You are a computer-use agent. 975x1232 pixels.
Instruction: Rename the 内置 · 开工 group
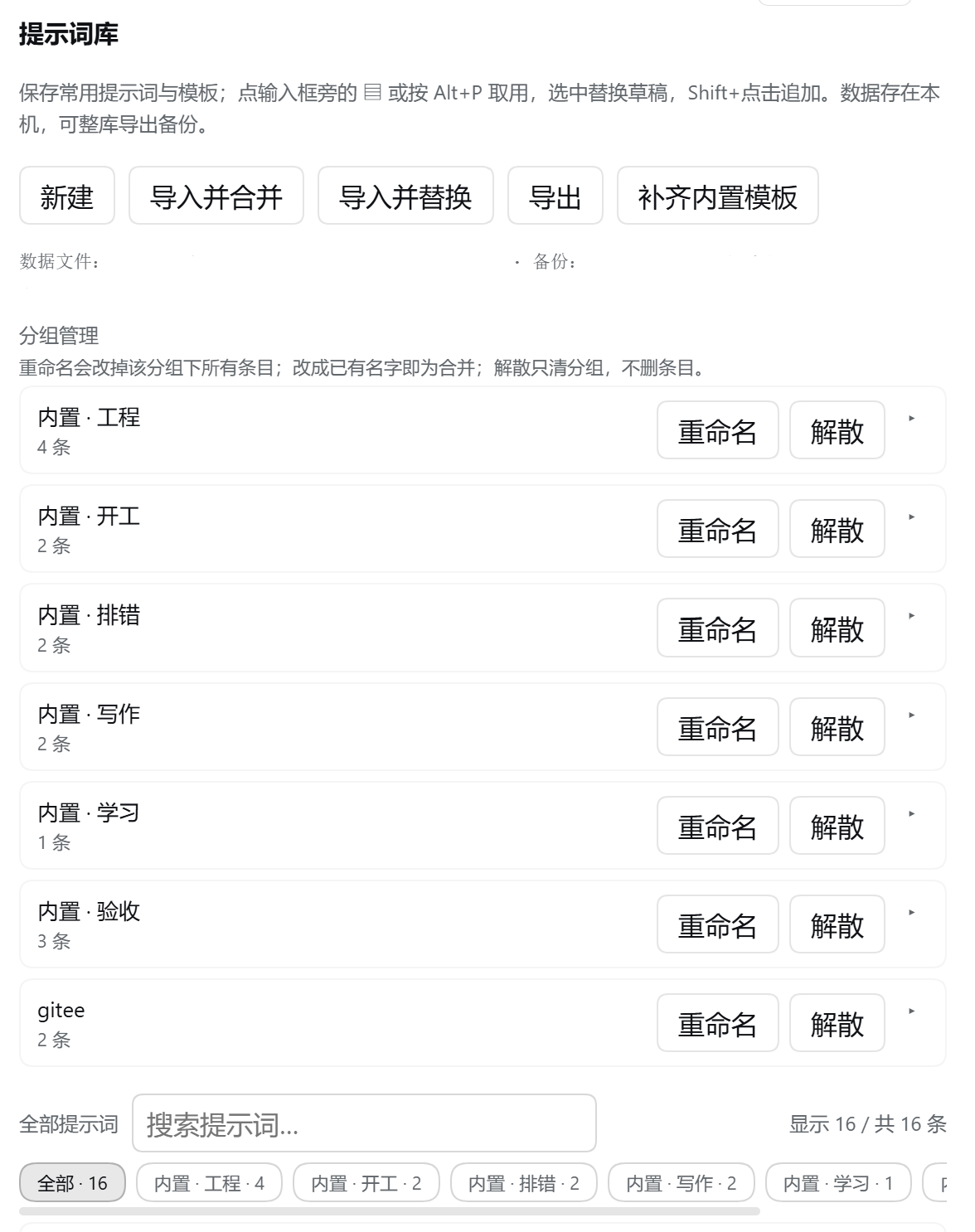coord(718,529)
